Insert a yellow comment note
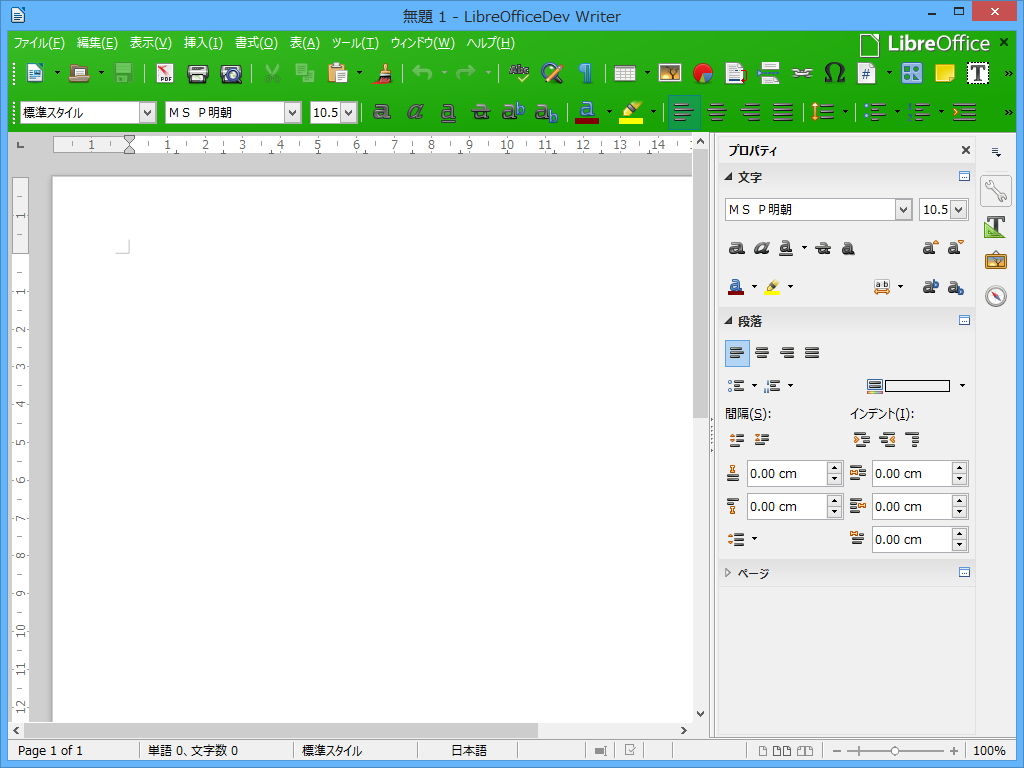The image size is (1024, 768). coord(945,73)
